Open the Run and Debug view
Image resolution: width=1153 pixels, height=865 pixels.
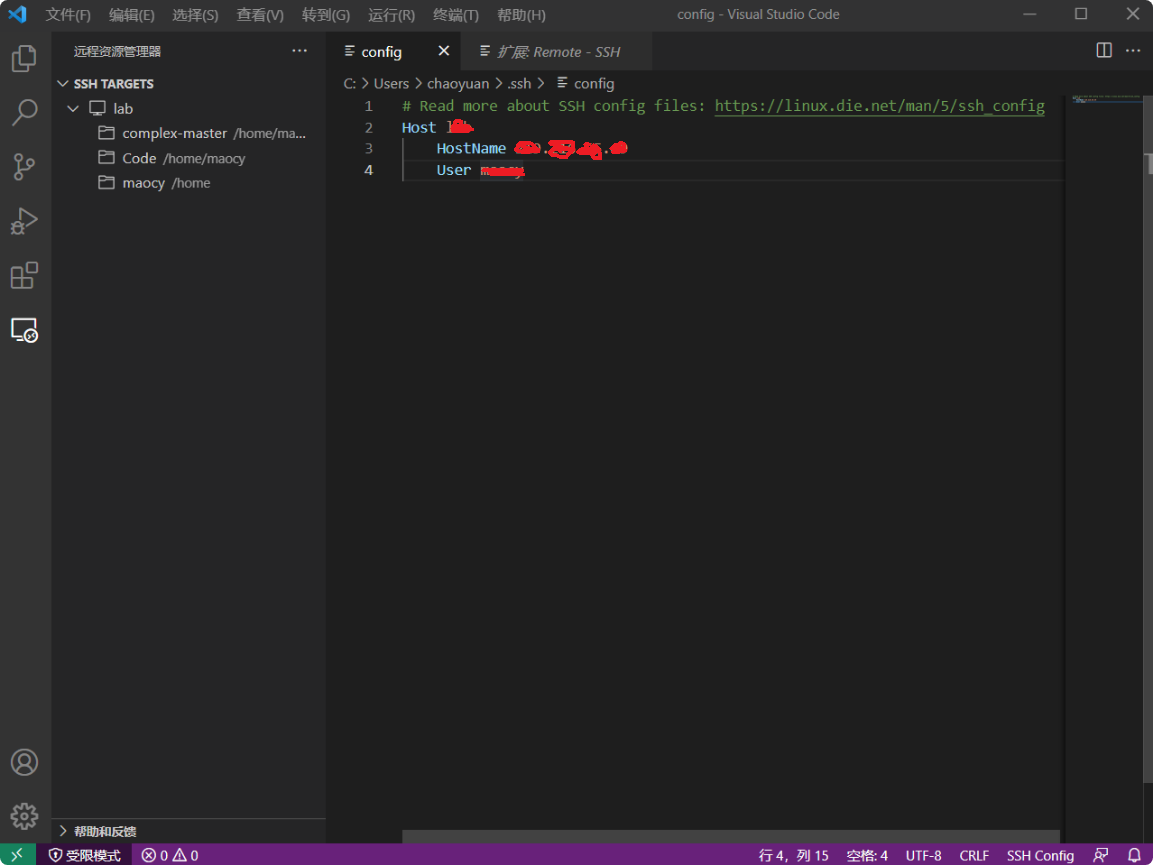tap(24, 221)
